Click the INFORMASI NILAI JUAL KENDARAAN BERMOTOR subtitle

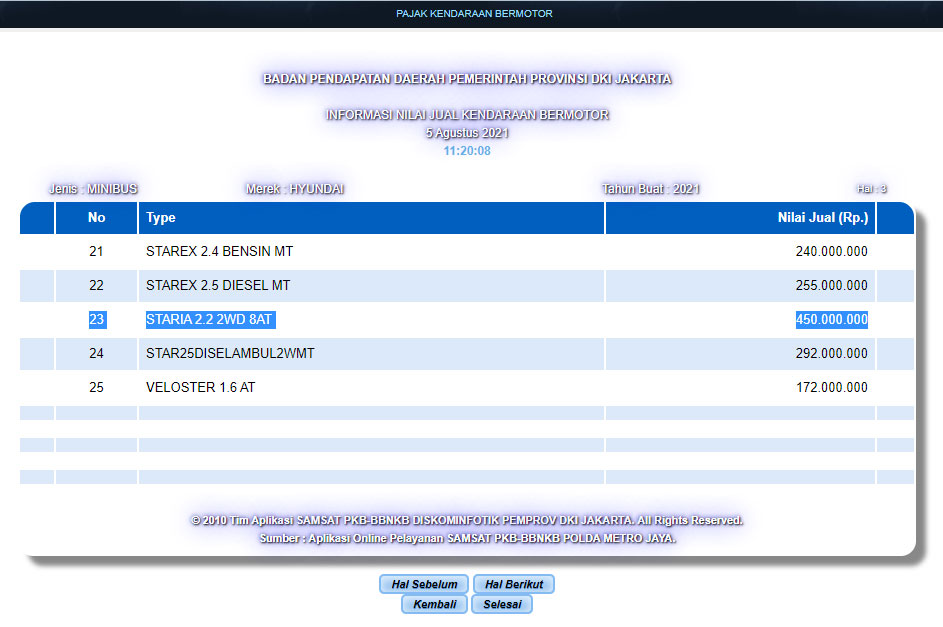pos(467,115)
